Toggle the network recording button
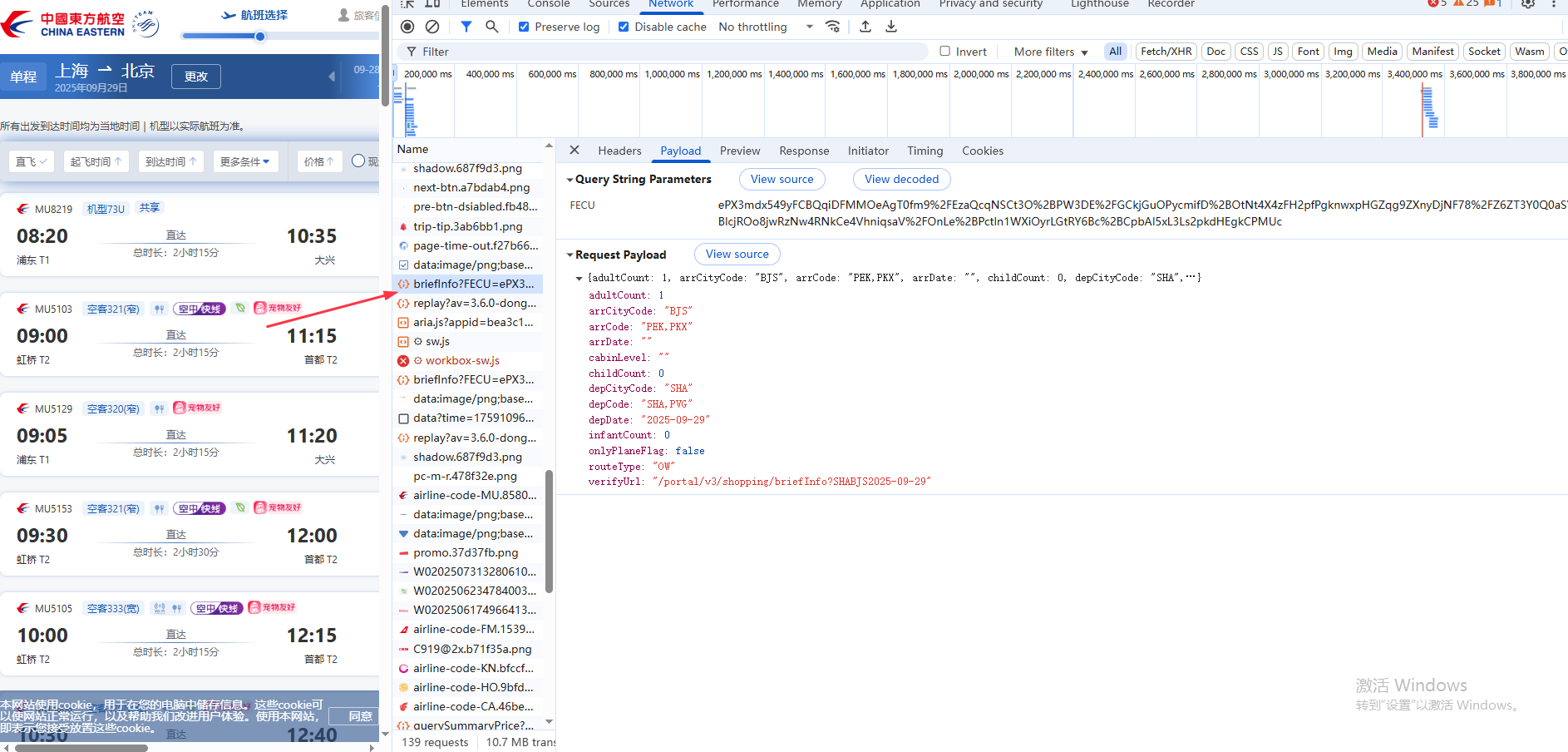This screenshot has height=752, width=1568. pyautogui.click(x=407, y=27)
